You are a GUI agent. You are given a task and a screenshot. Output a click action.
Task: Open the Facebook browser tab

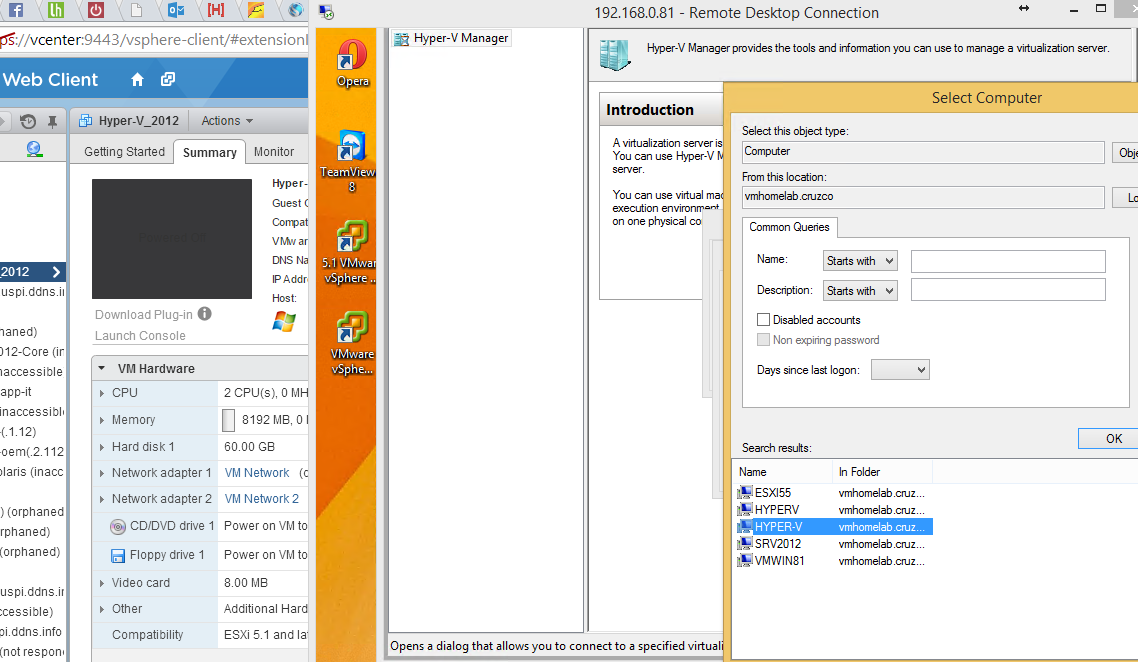(15, 10)
